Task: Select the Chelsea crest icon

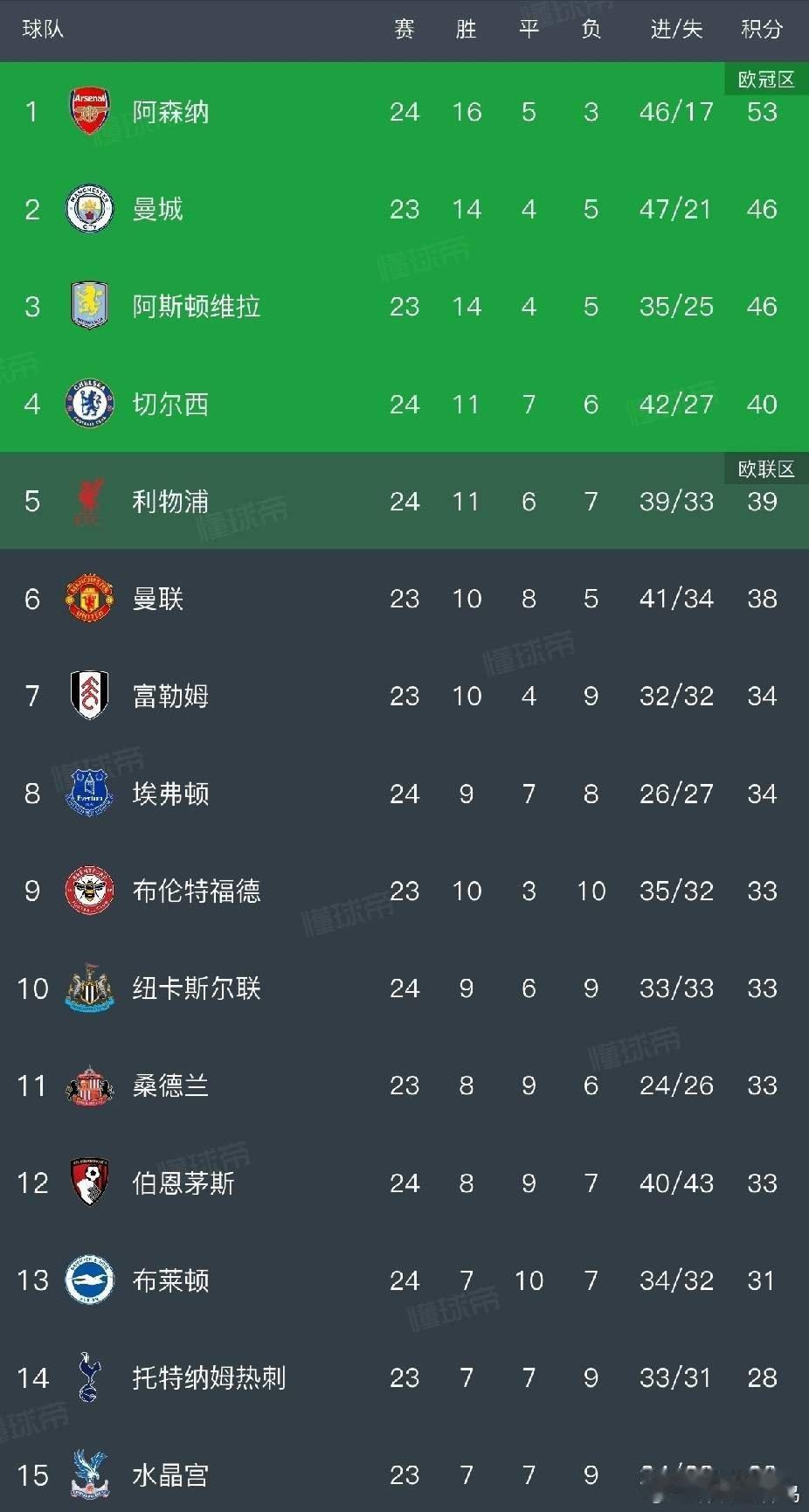Action: tap(90, 402)
